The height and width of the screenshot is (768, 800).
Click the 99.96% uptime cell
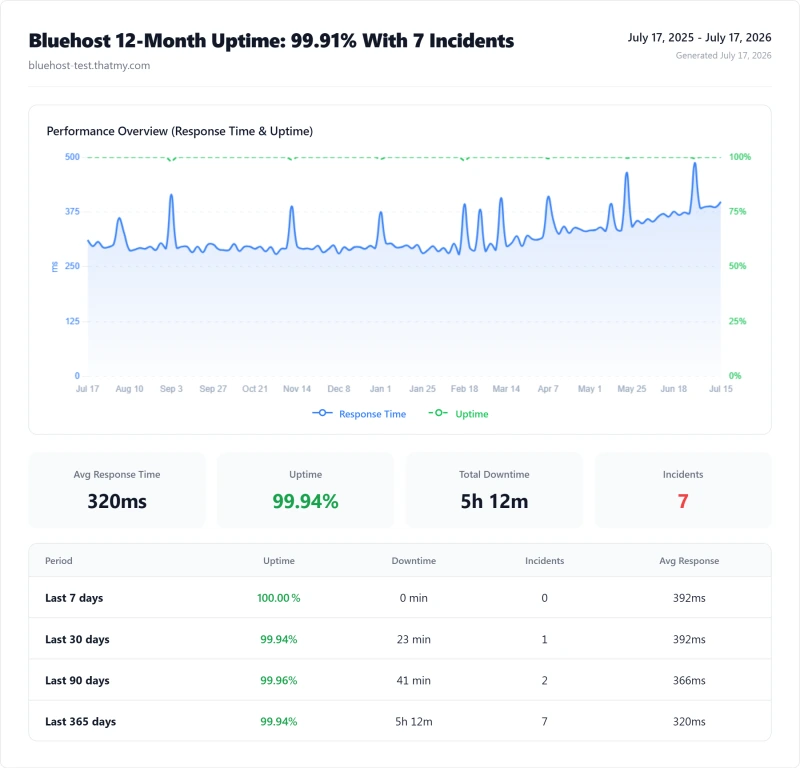pyautogui.click(x=279, y=680)
